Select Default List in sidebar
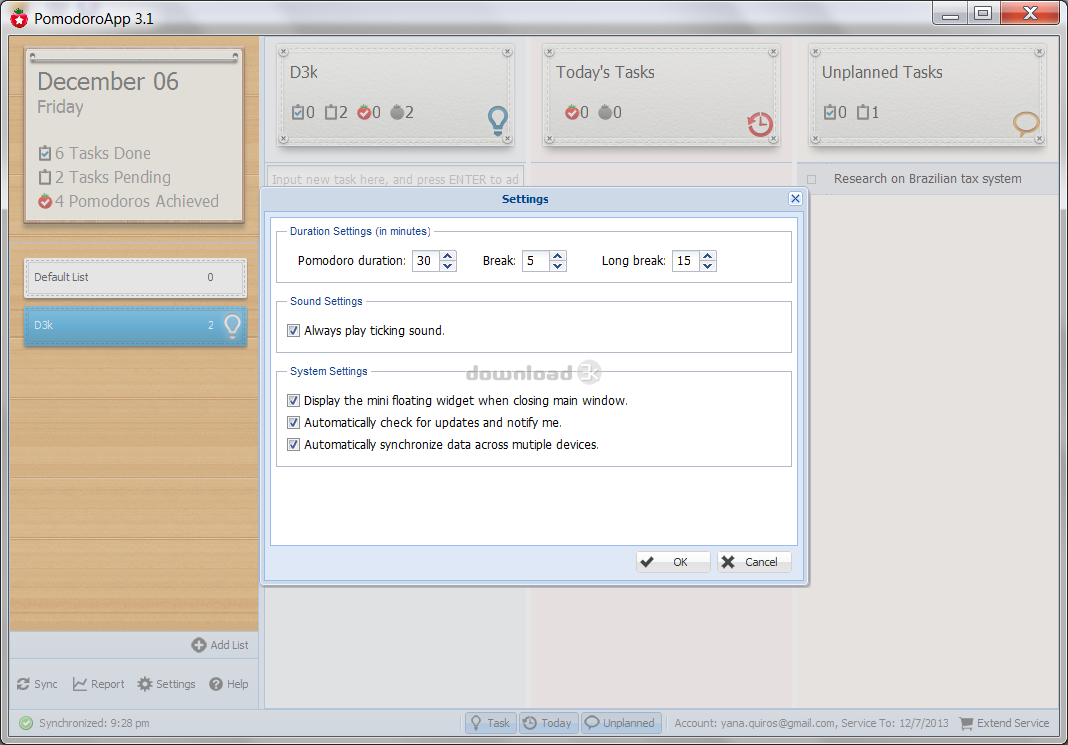Viewport: 1068px width, 745px height. (x=135, y=277)
